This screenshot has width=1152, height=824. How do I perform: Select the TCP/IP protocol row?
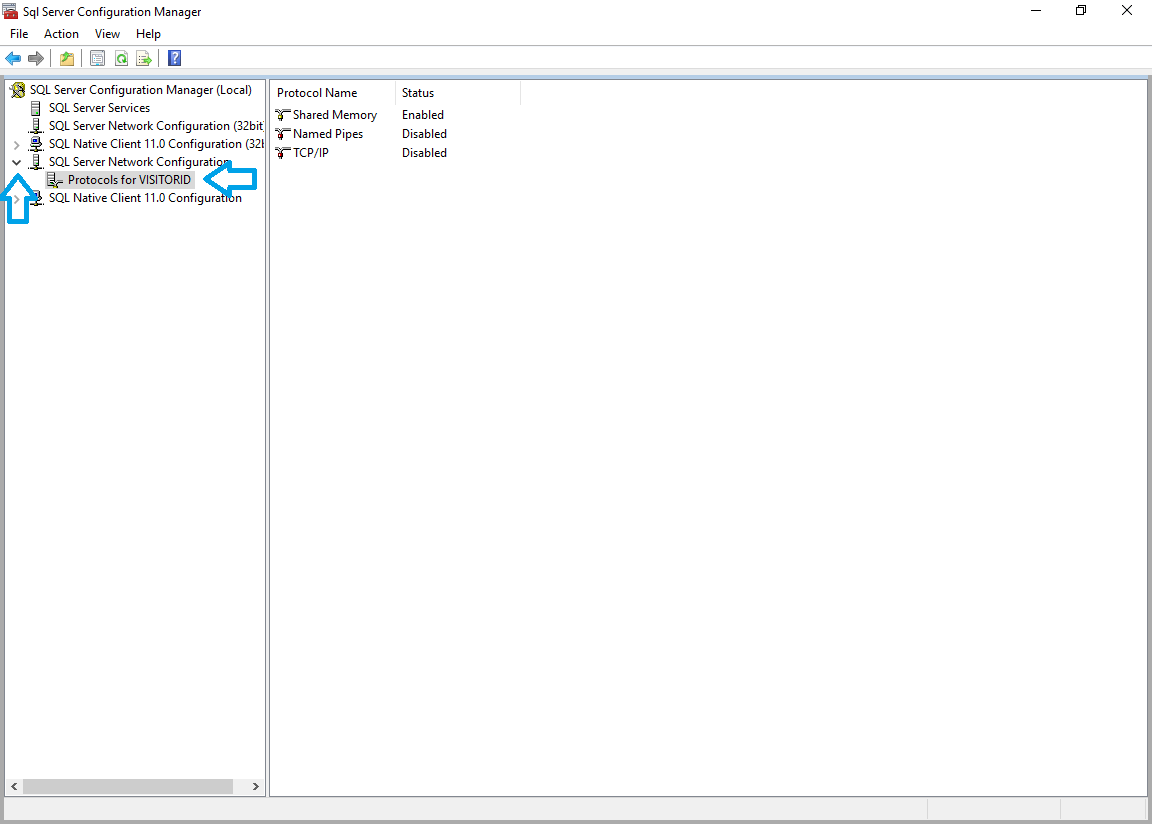310,153
